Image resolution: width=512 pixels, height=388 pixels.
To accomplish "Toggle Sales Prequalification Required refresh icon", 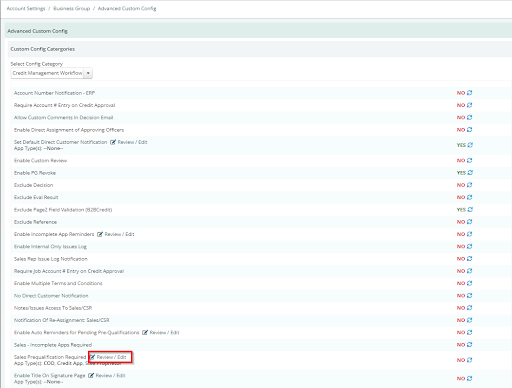I will click(469, 360).
